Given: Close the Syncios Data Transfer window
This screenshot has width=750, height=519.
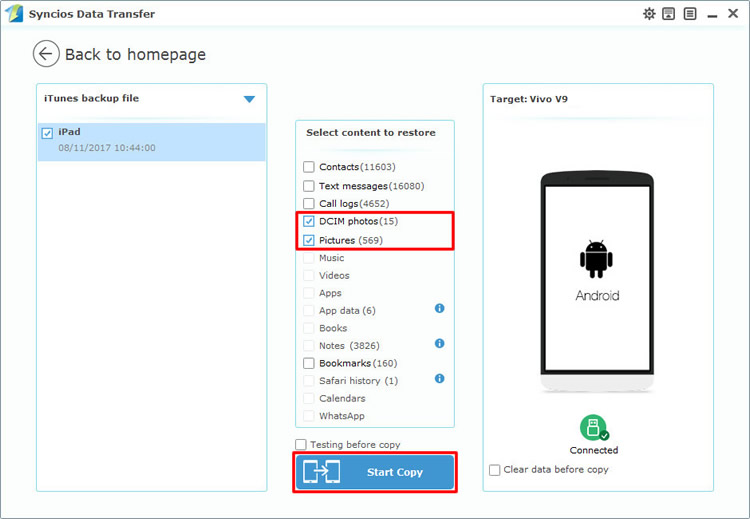Looking at the screenshot, I should (733, 14).
